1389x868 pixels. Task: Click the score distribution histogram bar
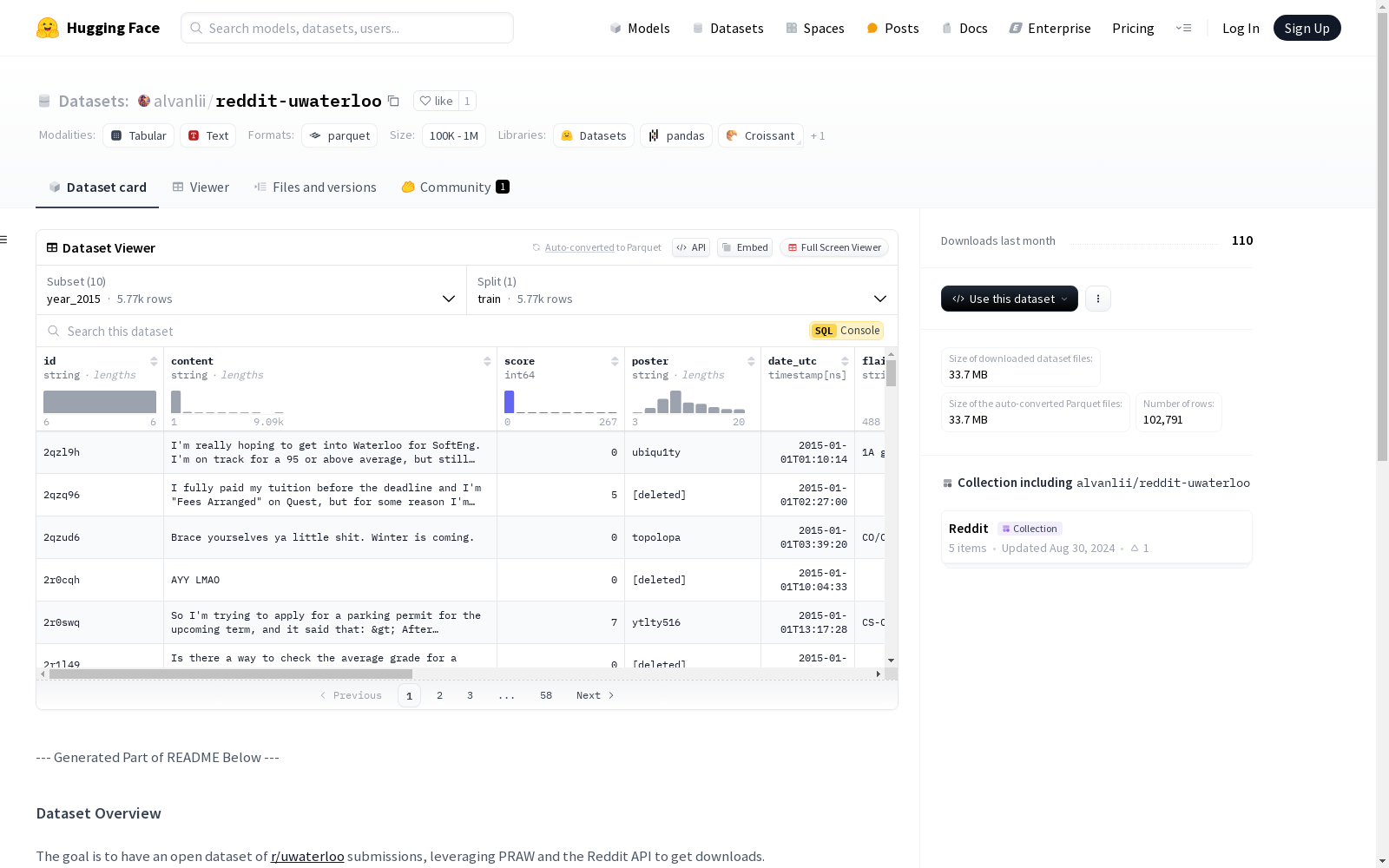pyautogui.click(x=510, y=402)
